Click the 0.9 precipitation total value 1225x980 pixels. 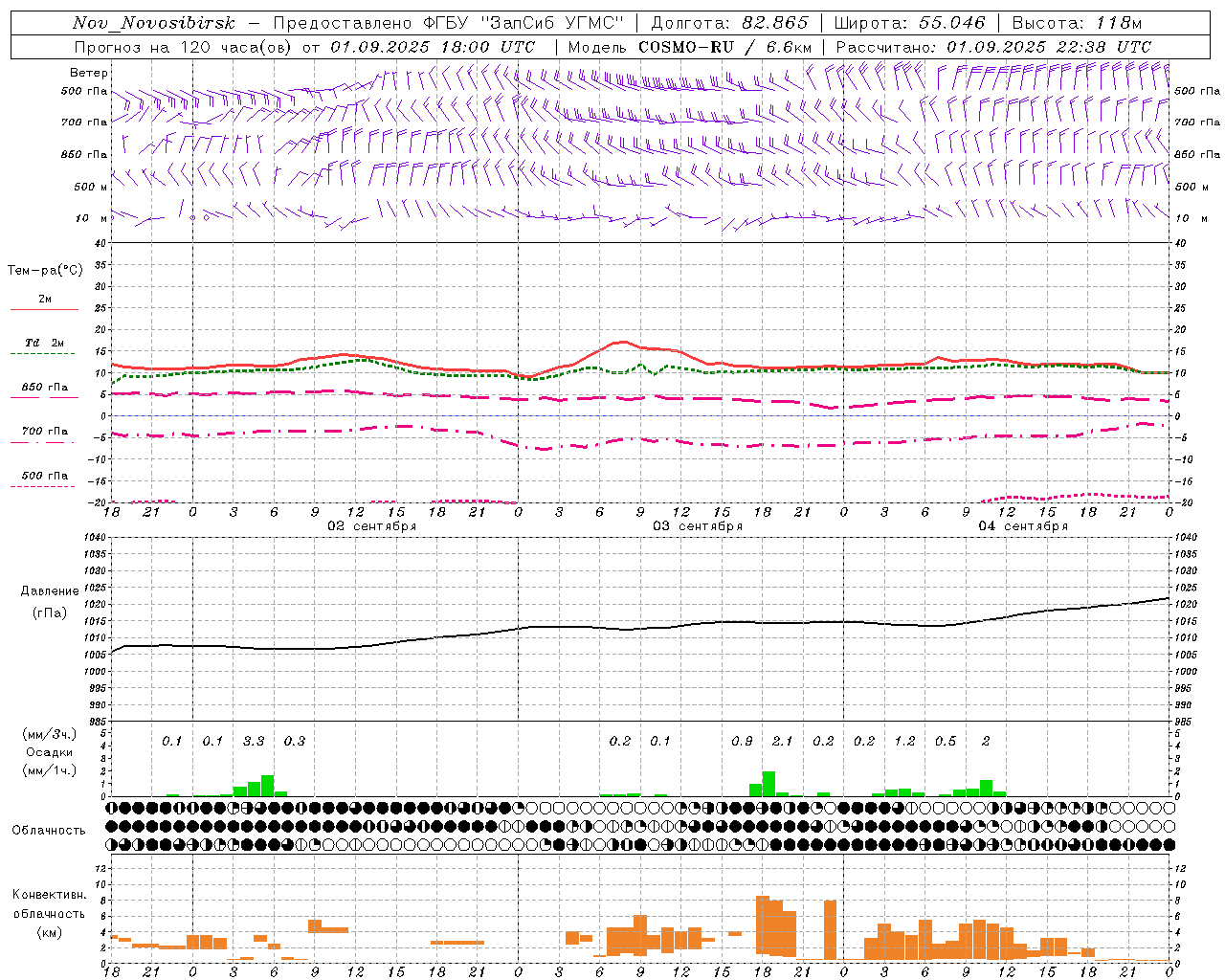click(x=742, y=741)
